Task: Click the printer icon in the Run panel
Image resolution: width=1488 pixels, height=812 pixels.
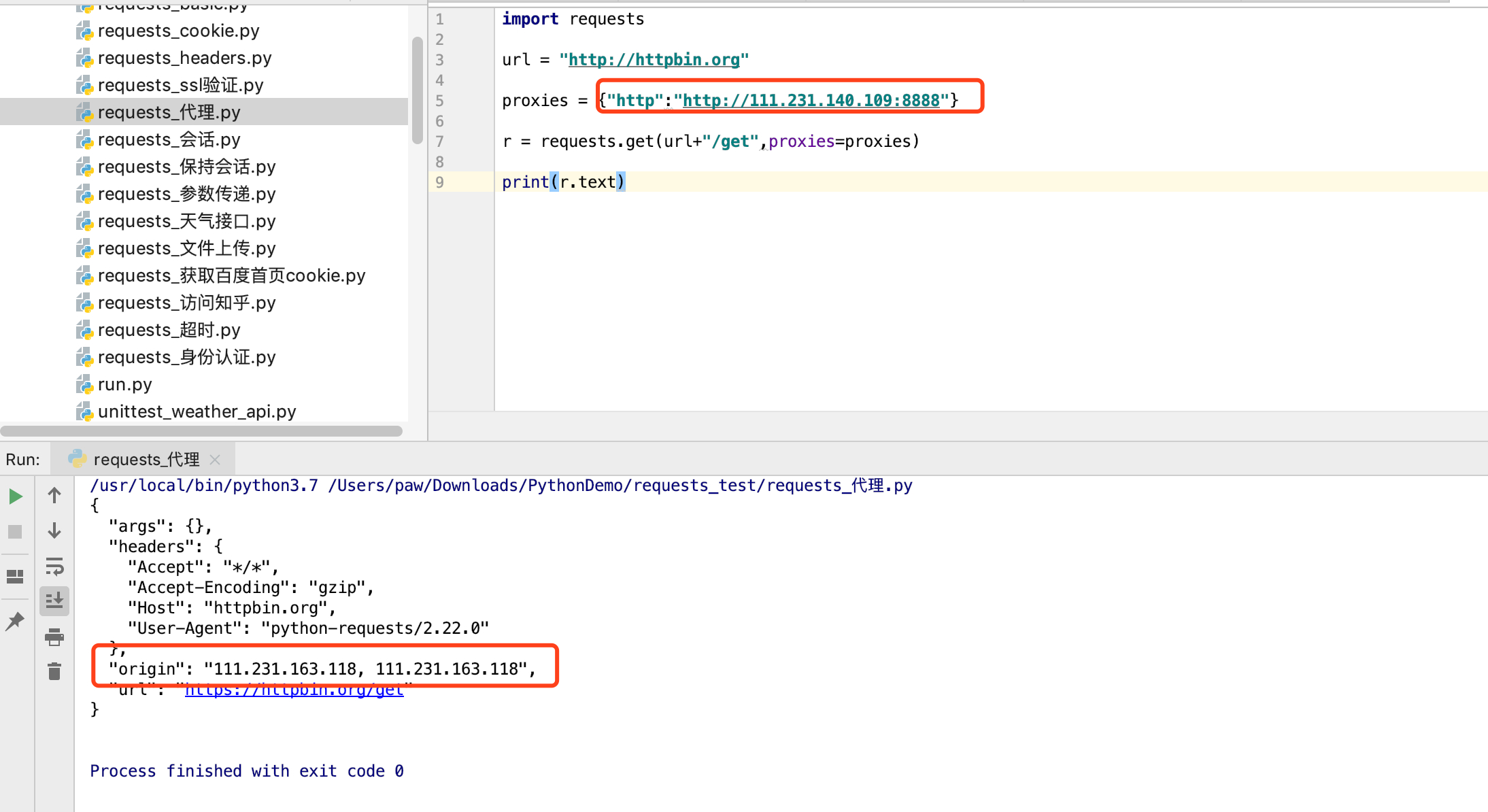Action: [x=54, y=637]
